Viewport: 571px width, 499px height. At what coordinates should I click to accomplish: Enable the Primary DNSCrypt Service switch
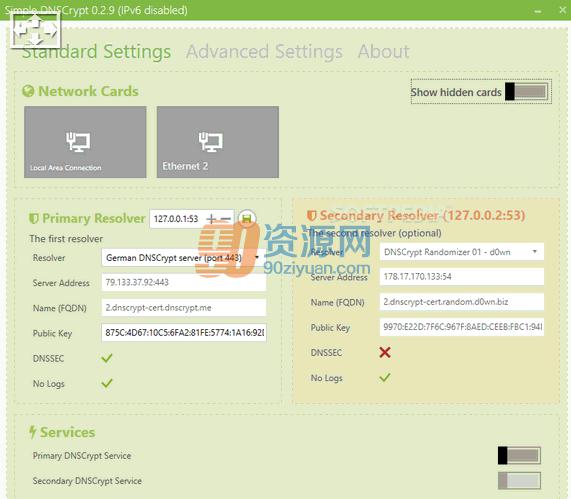(519, 455)
